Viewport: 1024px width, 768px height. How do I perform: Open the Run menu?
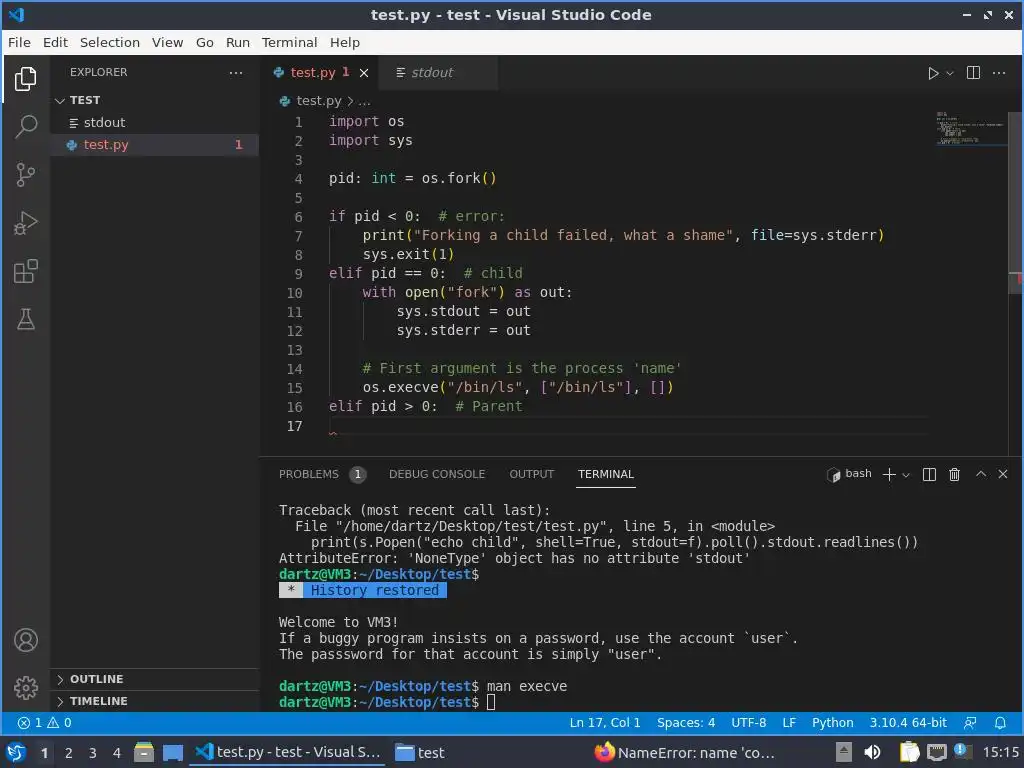pyautogui.click(x=238, y=42)
